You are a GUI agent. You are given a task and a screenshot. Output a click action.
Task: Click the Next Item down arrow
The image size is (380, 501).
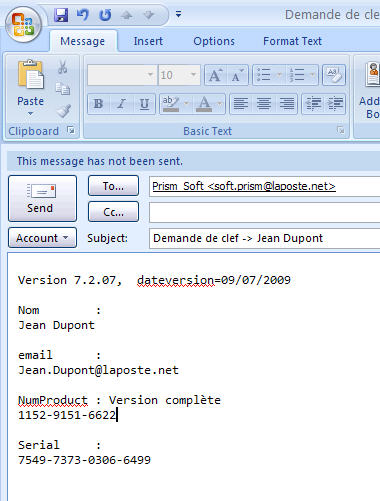point(149,15)
